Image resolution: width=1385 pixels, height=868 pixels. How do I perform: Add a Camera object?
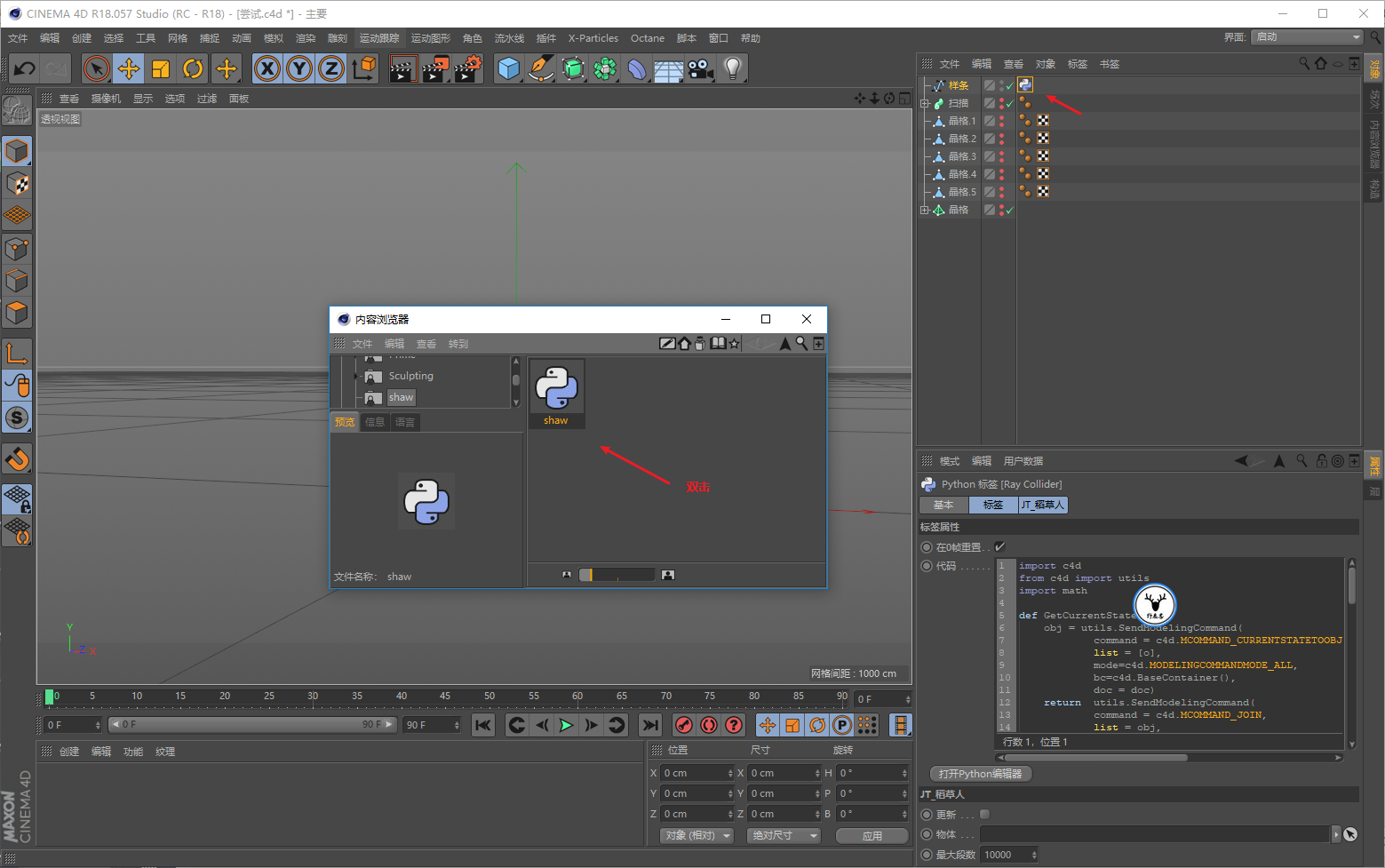(700, 68)
